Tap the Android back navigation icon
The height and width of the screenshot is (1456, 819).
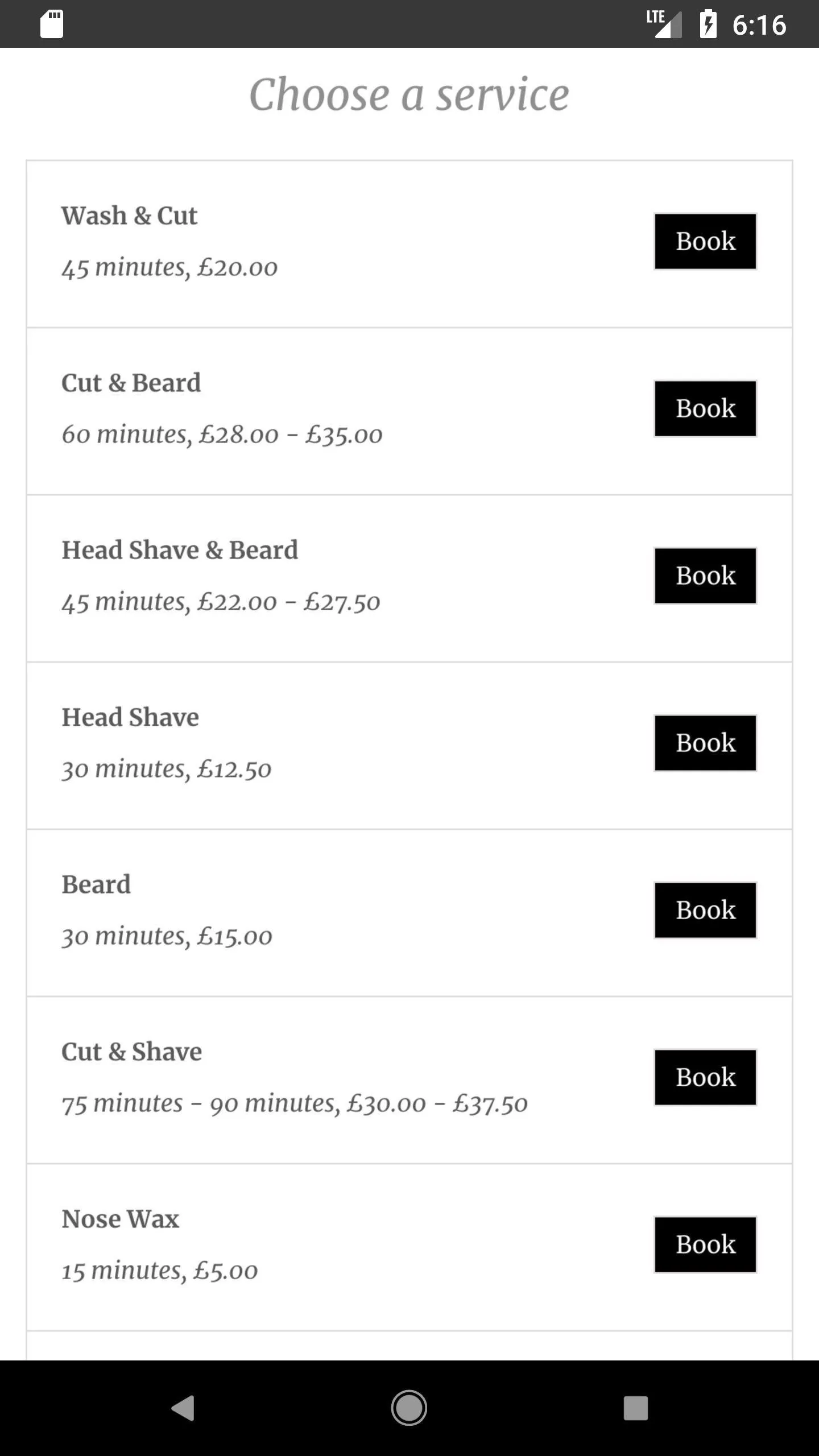[x=183, y=1408]
